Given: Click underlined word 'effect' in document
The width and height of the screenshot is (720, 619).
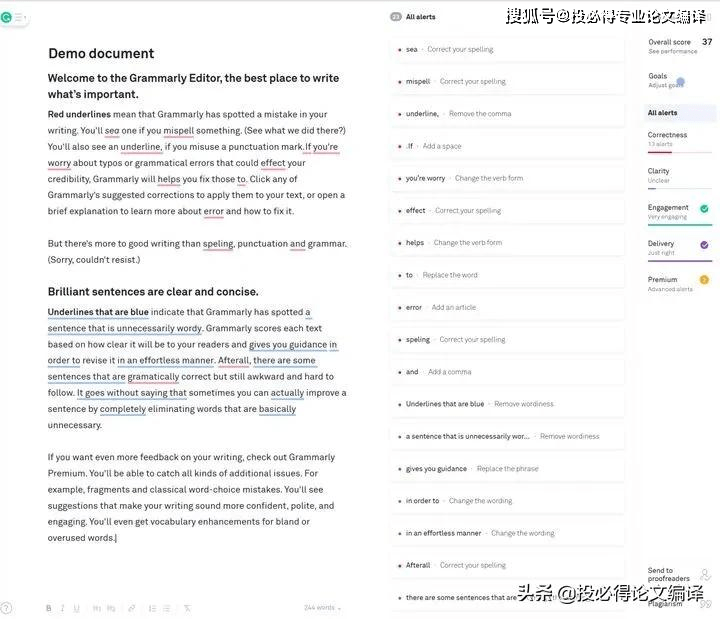Looking at the screenshot, I should coord(273,163).
